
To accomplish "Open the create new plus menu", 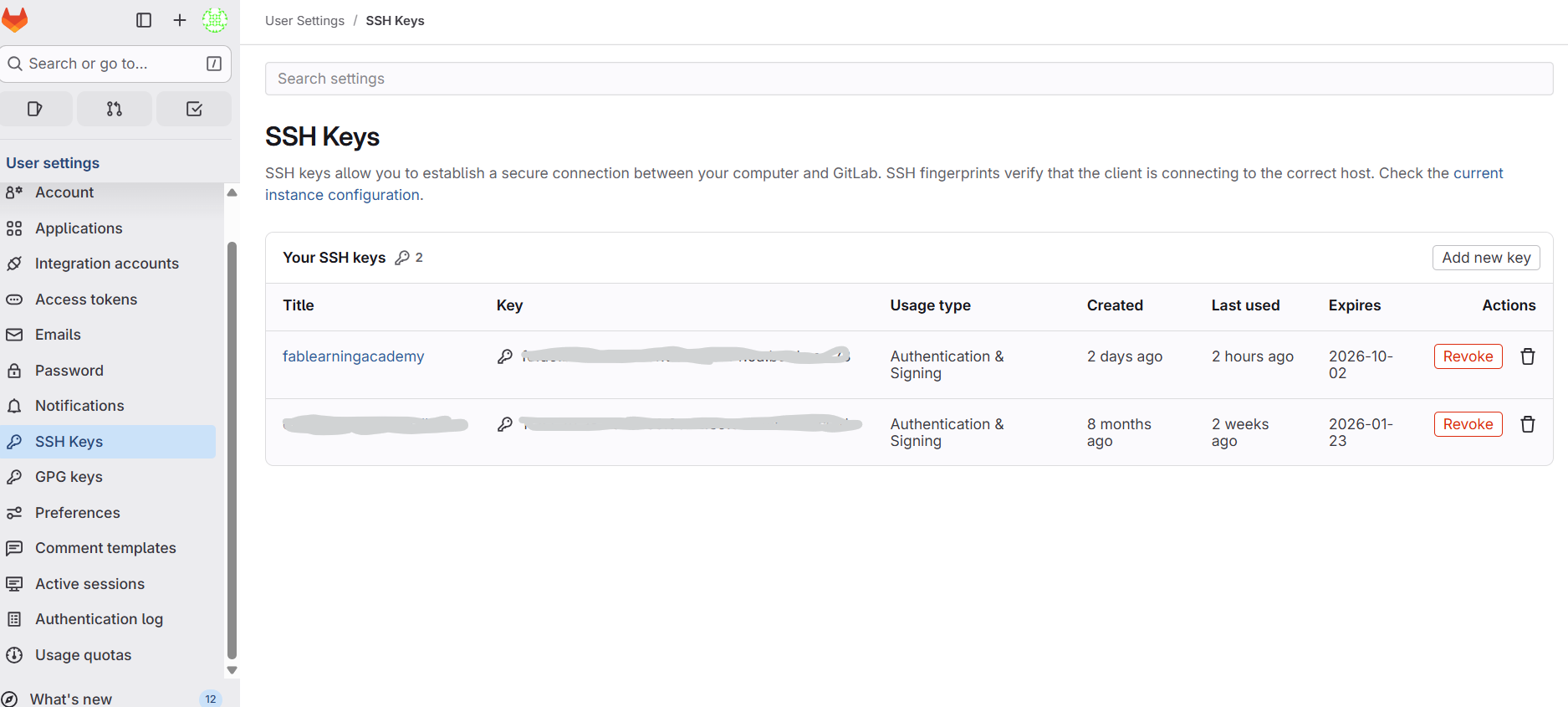I will tap(180, 20).
